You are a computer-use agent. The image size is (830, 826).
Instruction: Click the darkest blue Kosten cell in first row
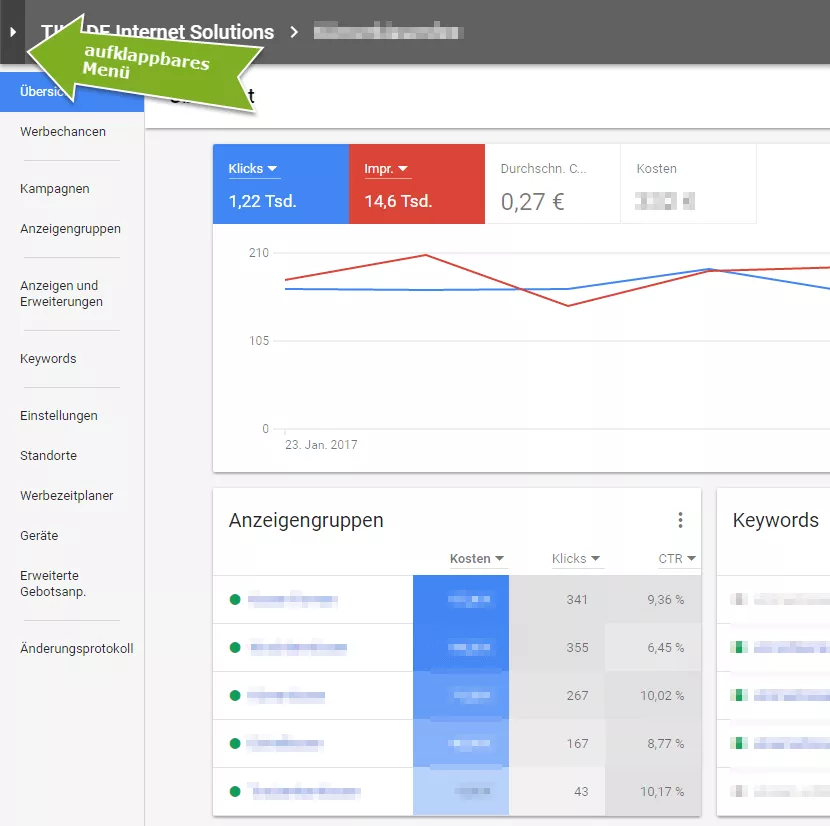click(461, 600)
